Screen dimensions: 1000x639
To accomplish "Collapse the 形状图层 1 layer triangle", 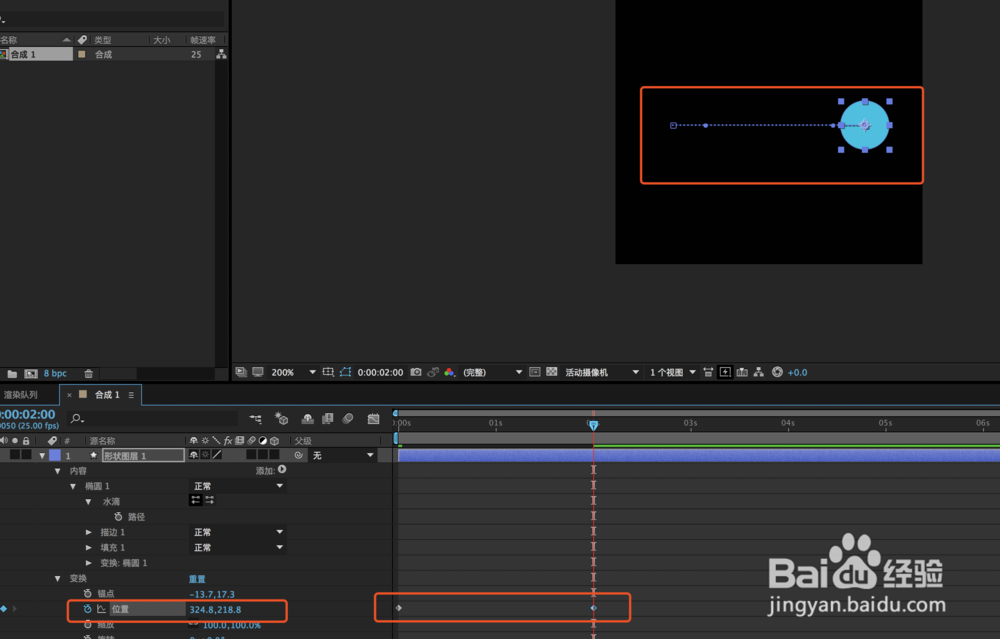I will 42,455.
